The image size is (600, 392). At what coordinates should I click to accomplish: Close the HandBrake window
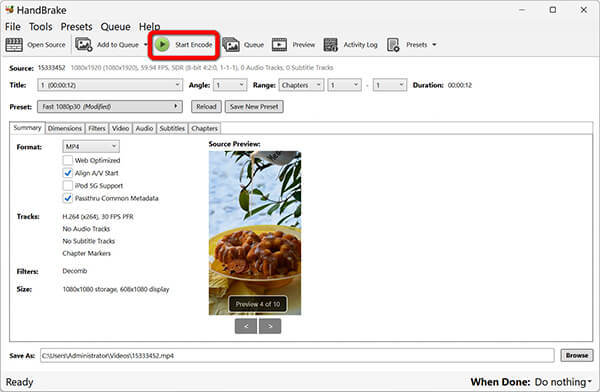pyautogui.click(x=584, y=10)
